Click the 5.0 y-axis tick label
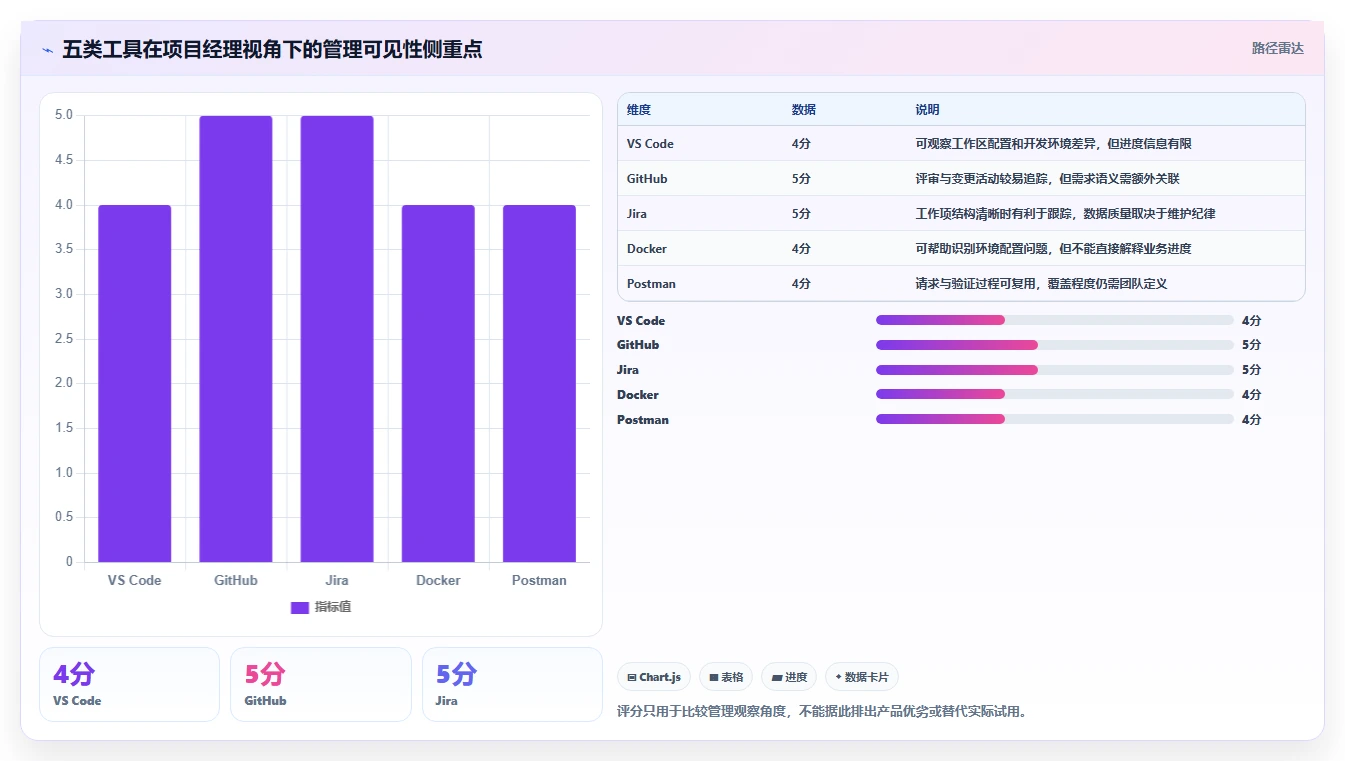This screenshot has height=761, width=1345. tap(64, 115)
